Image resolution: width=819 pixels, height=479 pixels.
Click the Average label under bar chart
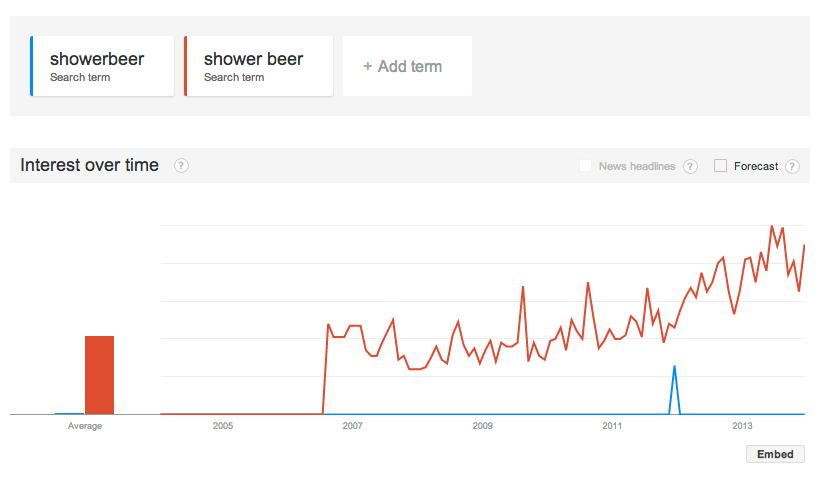pos(85,426)
